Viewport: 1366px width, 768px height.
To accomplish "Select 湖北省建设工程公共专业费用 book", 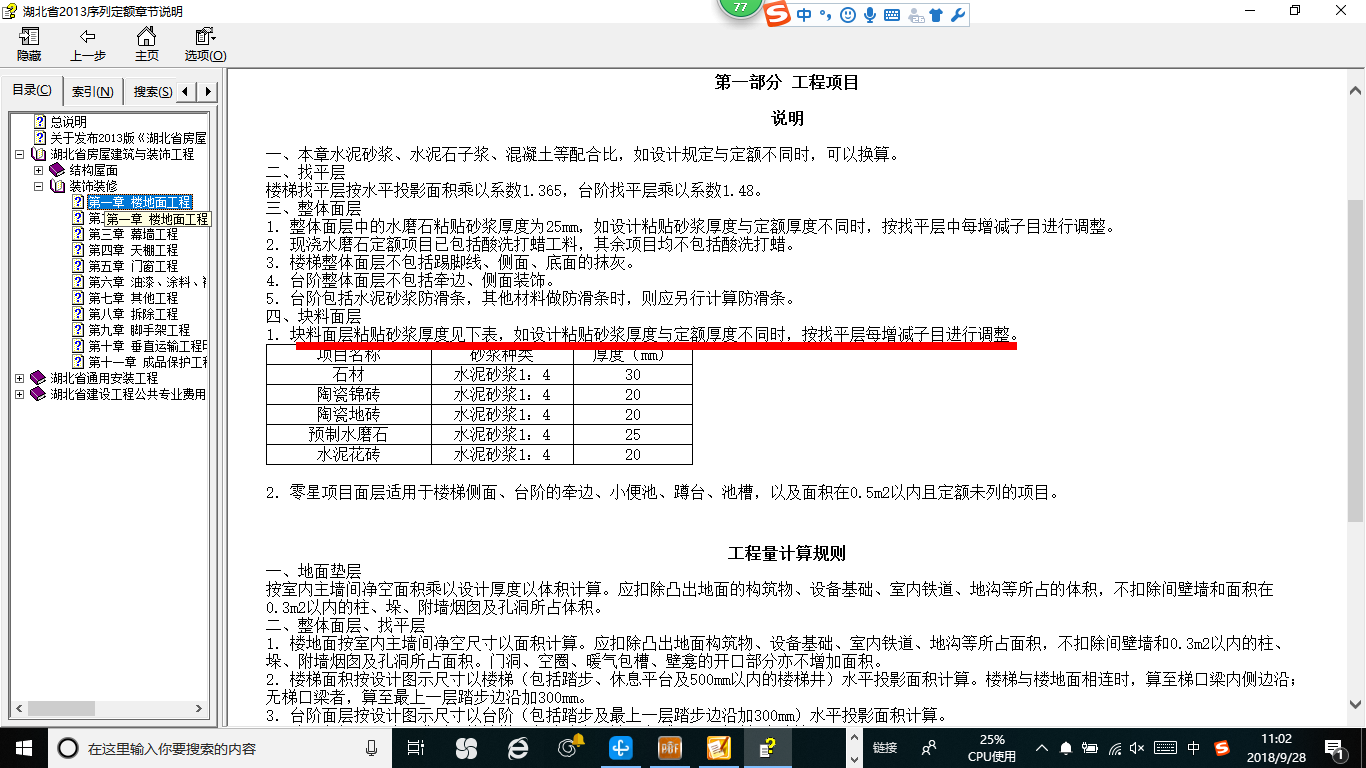I will click(128, 394).
